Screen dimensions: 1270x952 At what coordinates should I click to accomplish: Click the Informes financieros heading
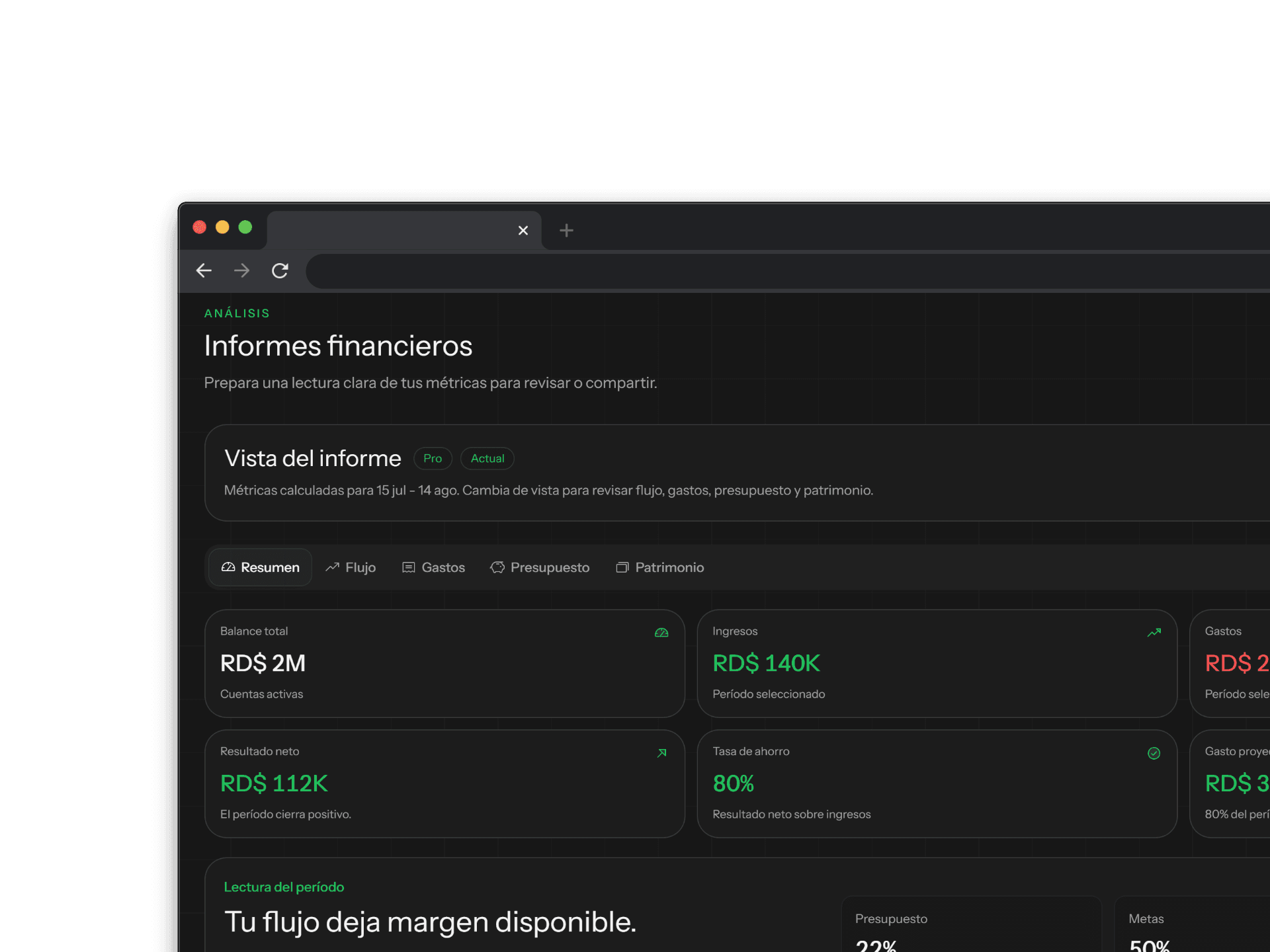[x=338, y=346]
